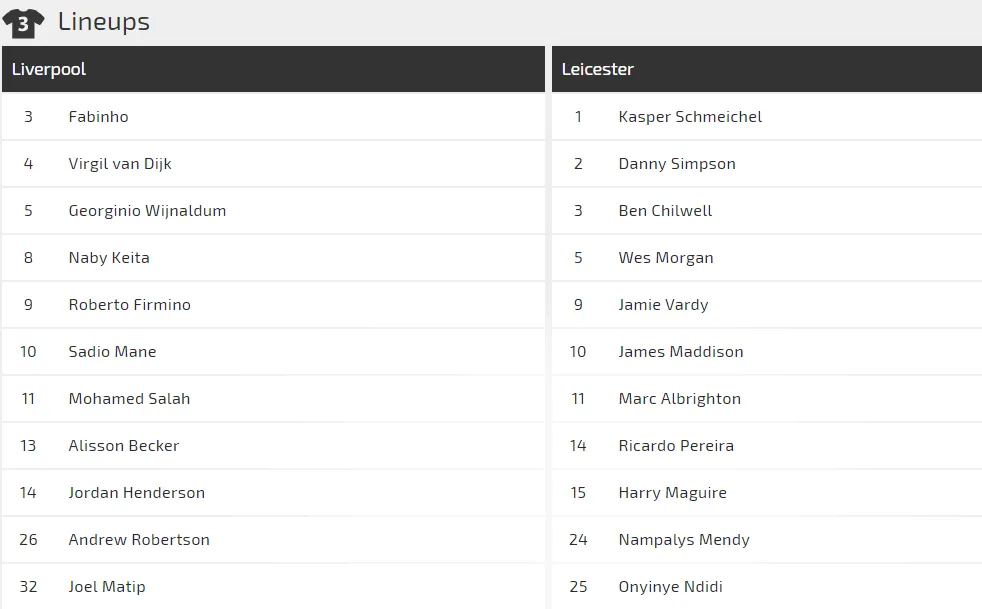Select Harry Maguire row

pos(767,492)
